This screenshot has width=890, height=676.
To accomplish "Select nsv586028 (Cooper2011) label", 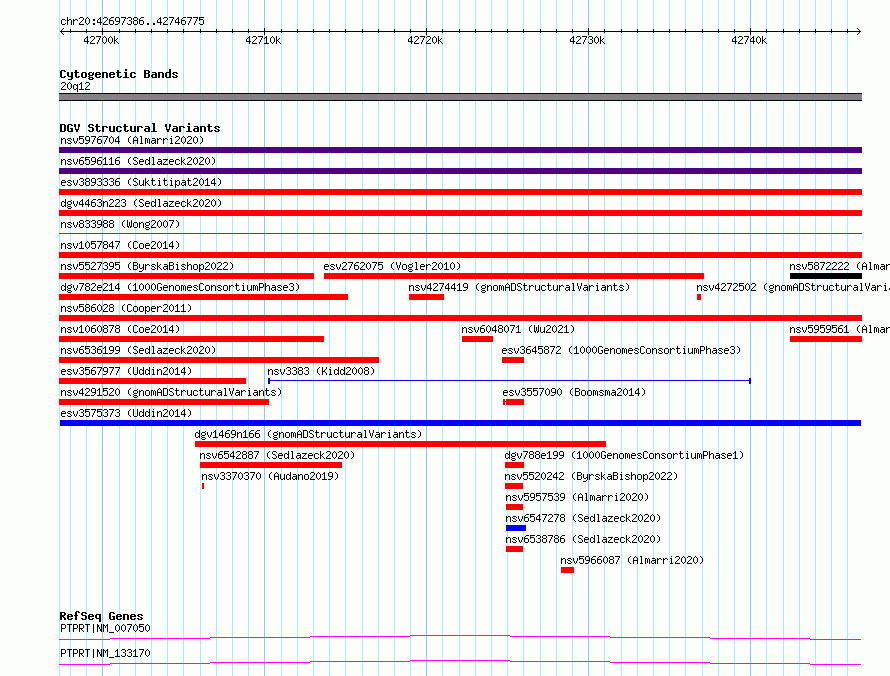I will pyautogui.click(x=126, y=308).
